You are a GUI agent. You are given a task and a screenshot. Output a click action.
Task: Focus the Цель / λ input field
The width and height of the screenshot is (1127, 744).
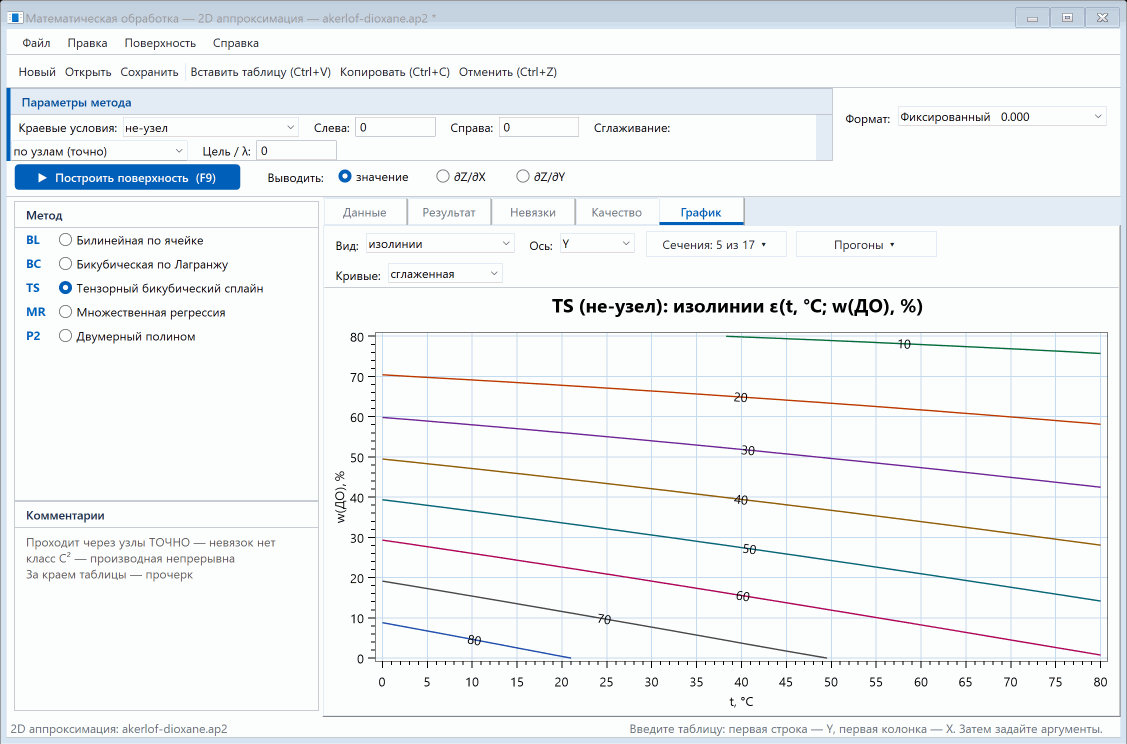click(296, 150)
